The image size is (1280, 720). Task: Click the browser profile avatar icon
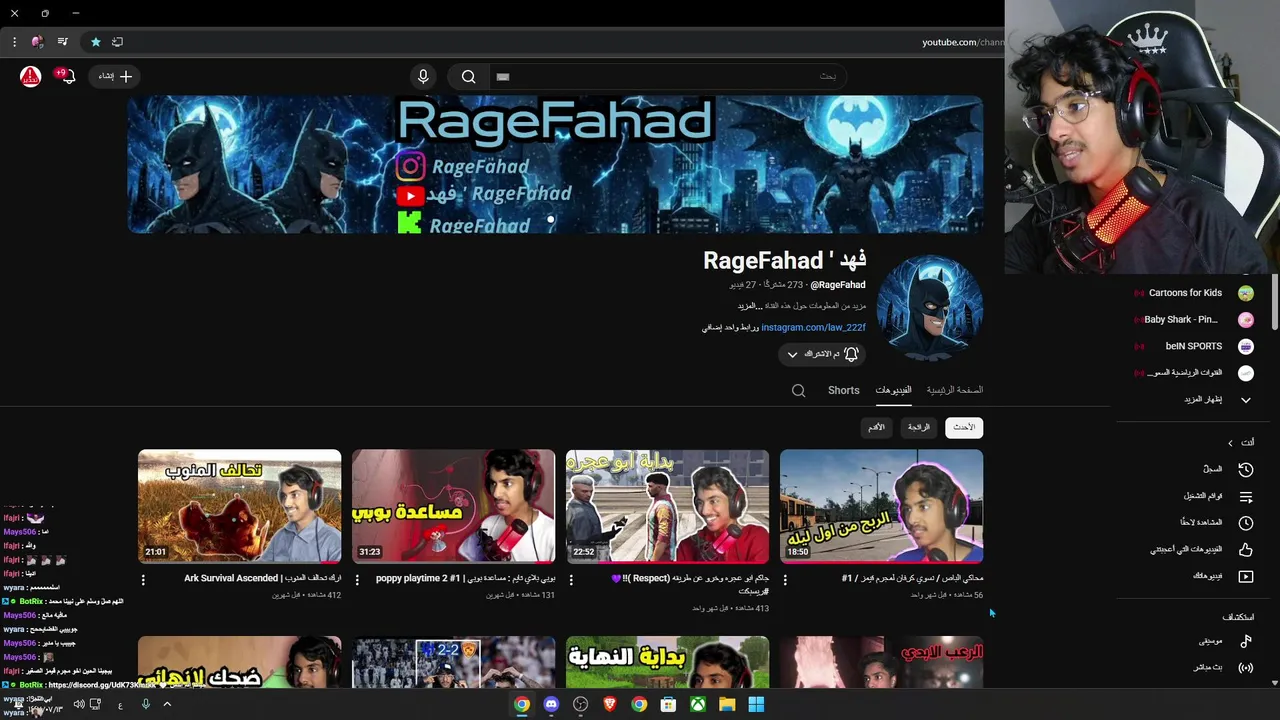[x=37, y=42]
